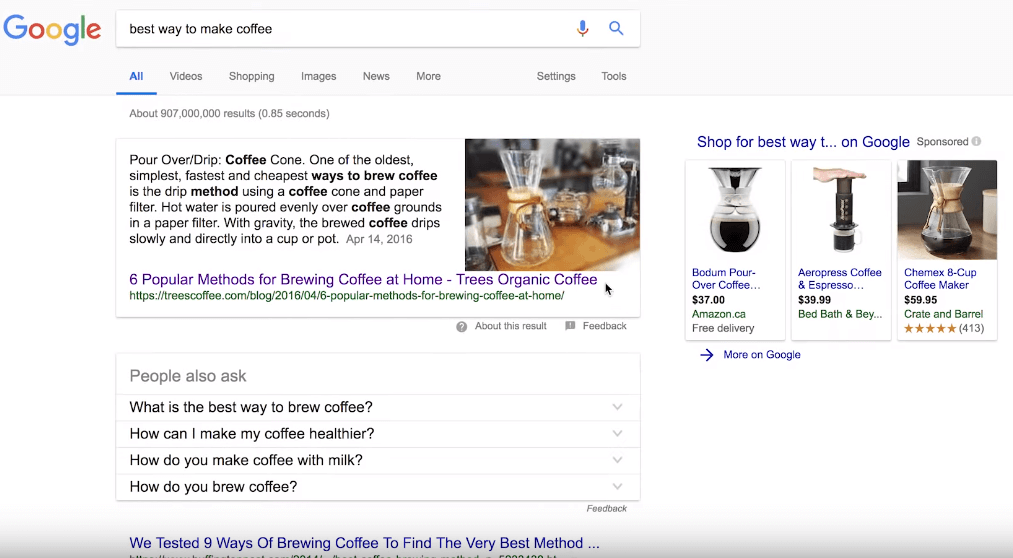Click the featured snippet Feedback flag icon
1013x558 pixels.
570,326
